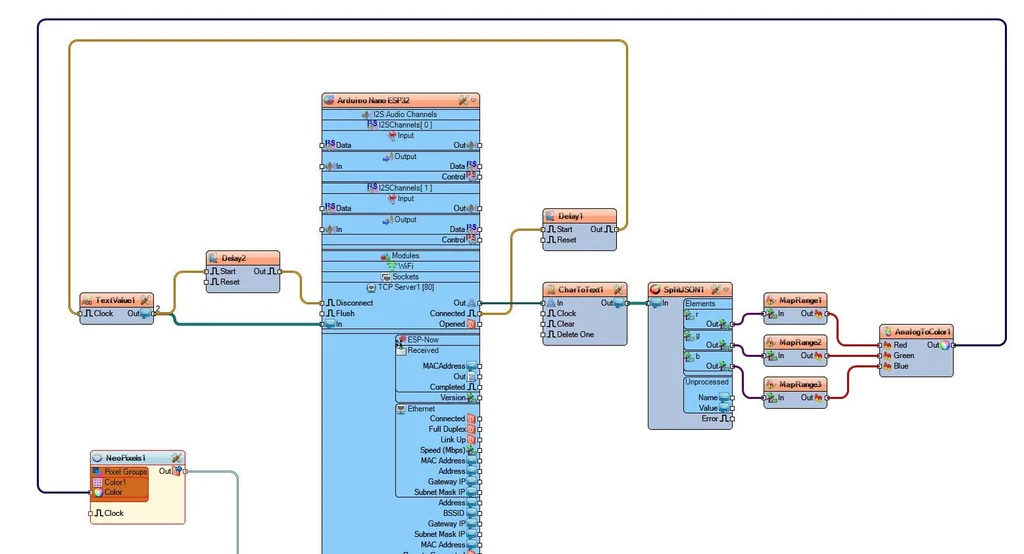Click the Reset input pin of Delay2

tap(208, 282)
